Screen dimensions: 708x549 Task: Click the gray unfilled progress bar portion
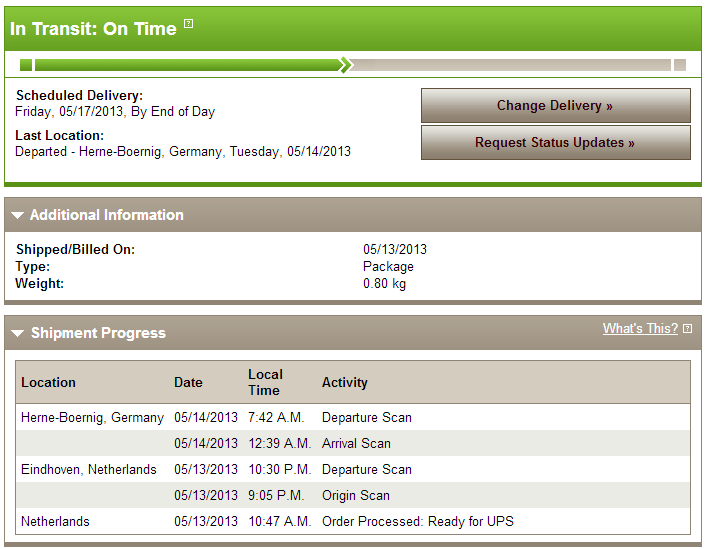click(x=512, y=65)
